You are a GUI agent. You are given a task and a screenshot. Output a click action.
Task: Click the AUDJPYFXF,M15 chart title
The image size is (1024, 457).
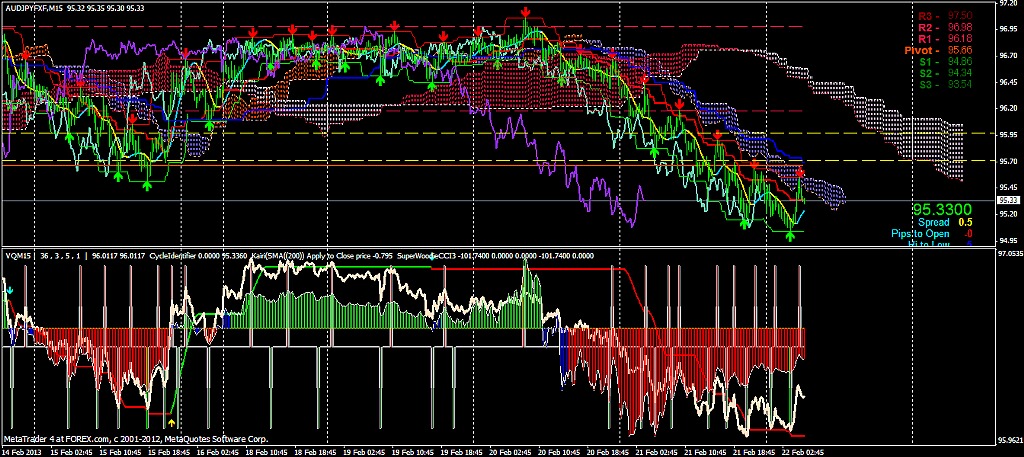click(42, 8)
